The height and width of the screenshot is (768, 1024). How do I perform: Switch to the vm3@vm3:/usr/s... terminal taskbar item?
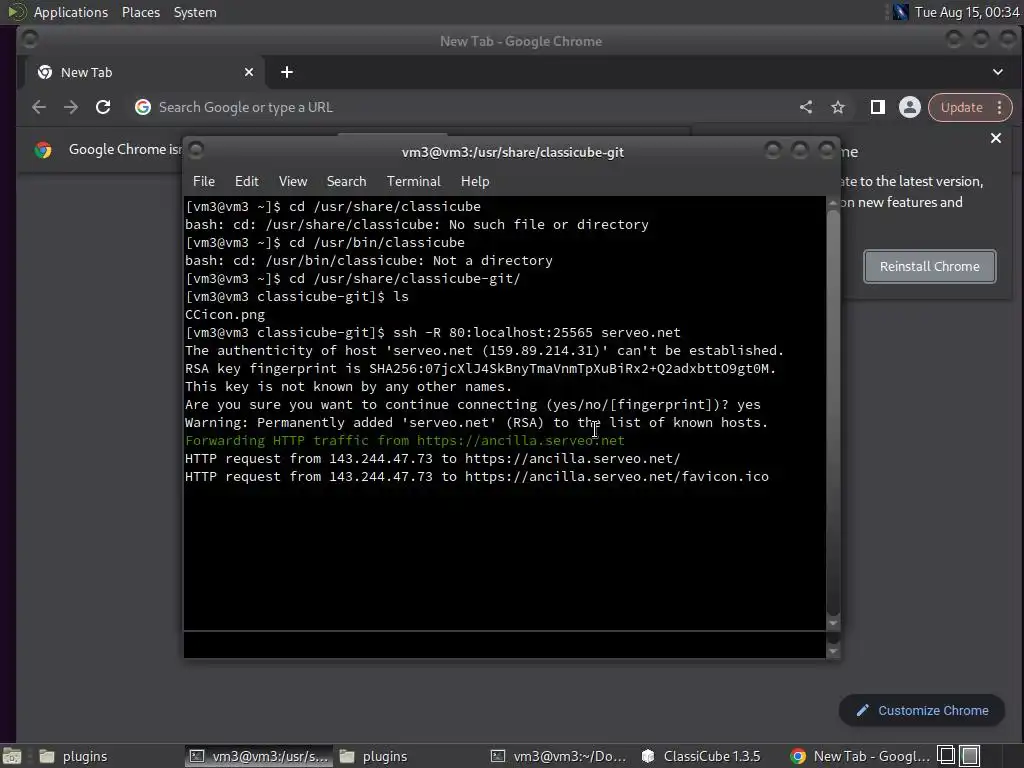point(259,756)
